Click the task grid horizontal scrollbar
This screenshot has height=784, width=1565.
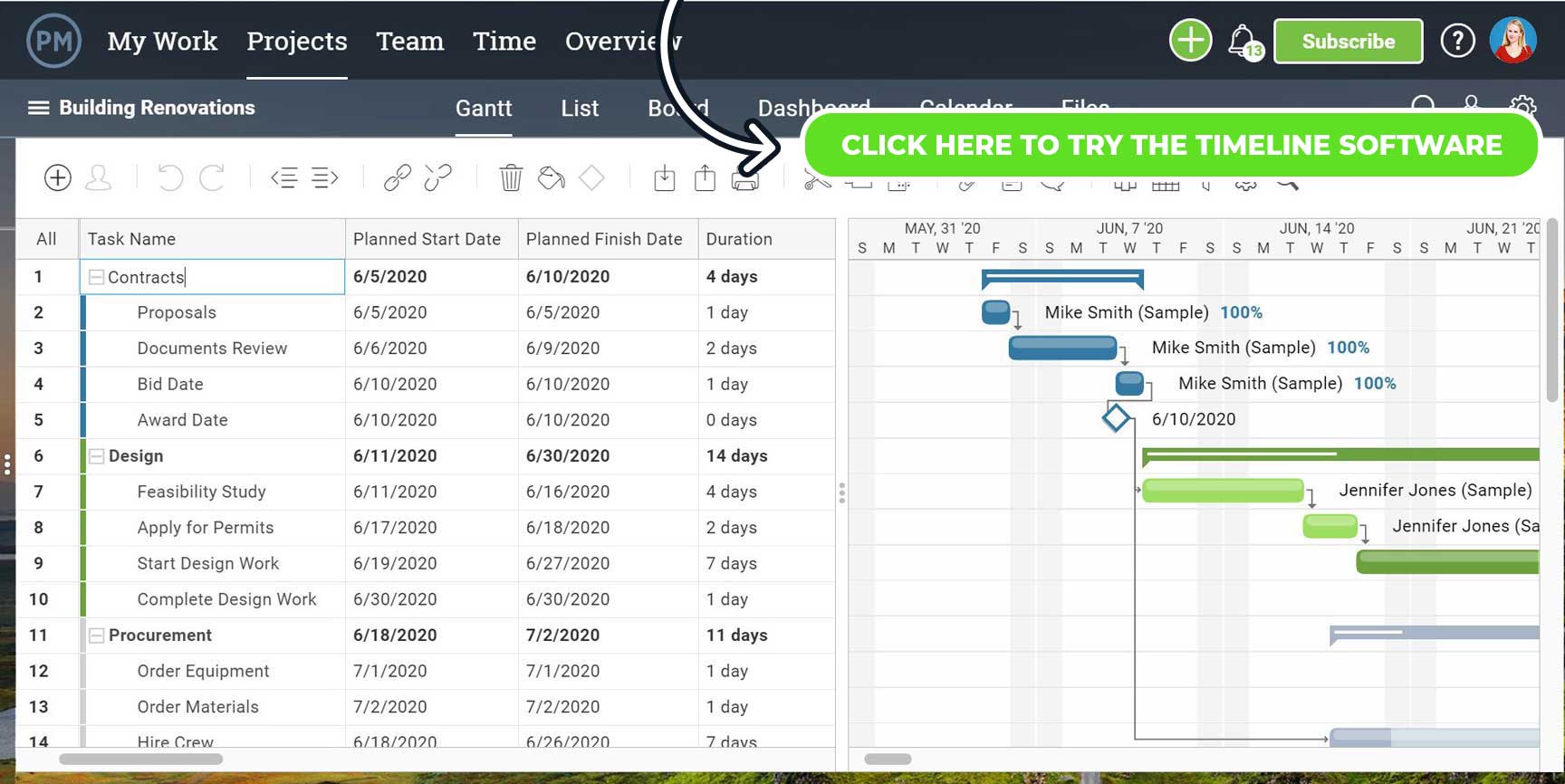pyautogui.click(x=140, y=760)
